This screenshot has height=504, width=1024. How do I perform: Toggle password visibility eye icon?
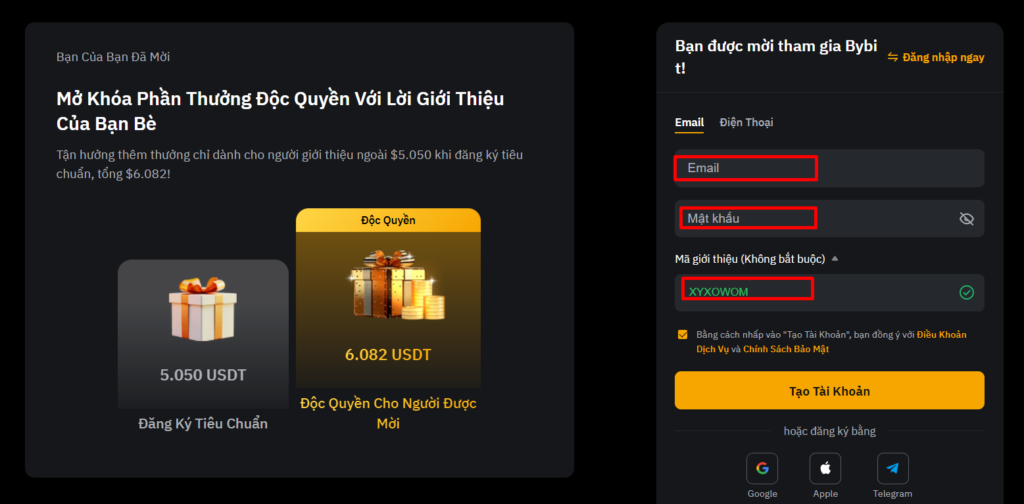(967, 219)
